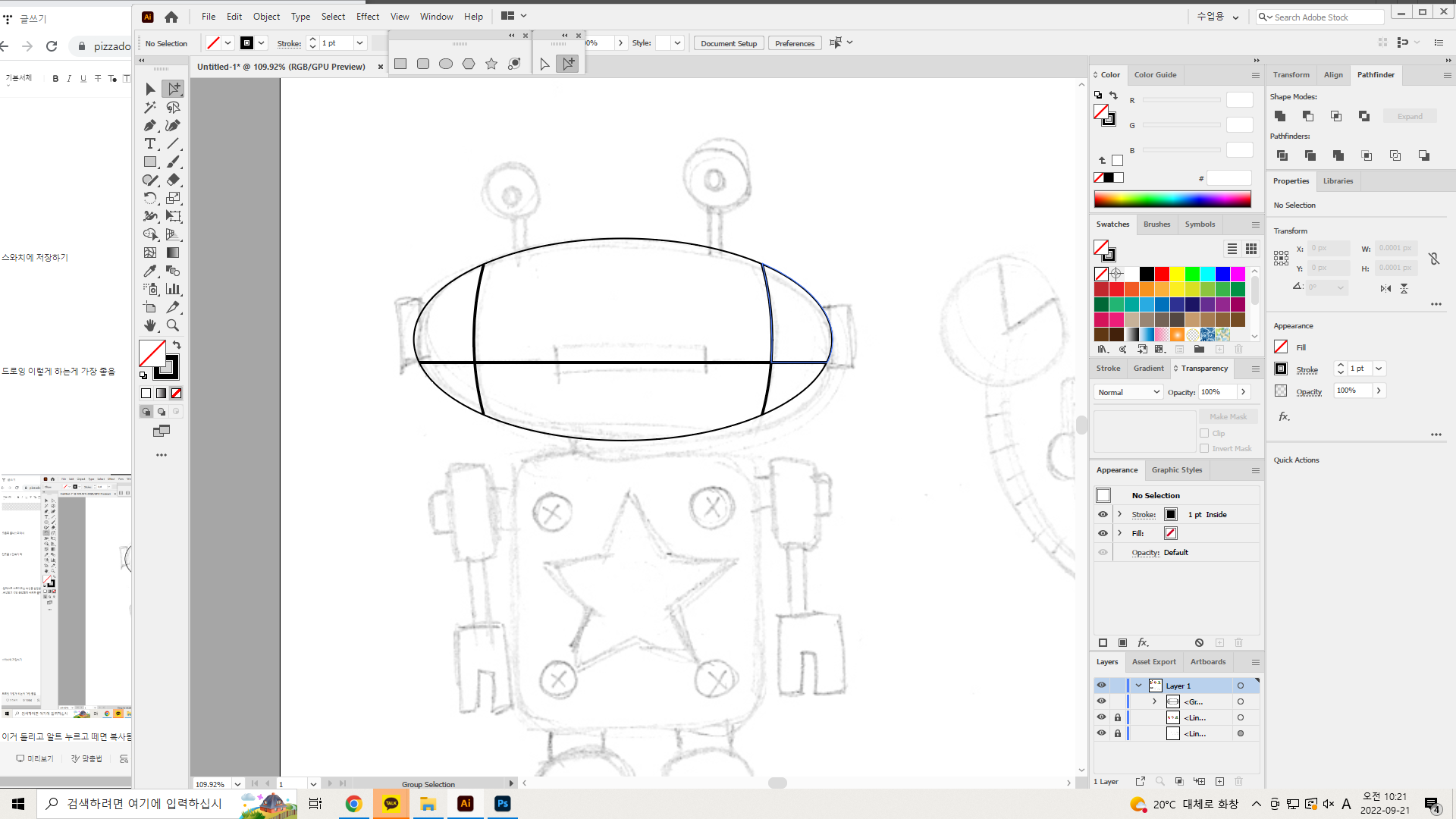Collapse Layer 1 in Layers panel

point(1138,686)
